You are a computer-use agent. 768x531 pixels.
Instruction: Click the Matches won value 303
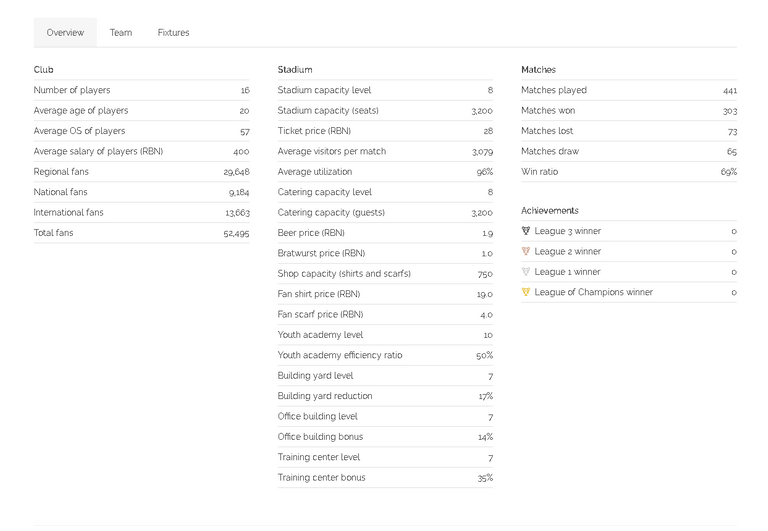click(730, 111)
